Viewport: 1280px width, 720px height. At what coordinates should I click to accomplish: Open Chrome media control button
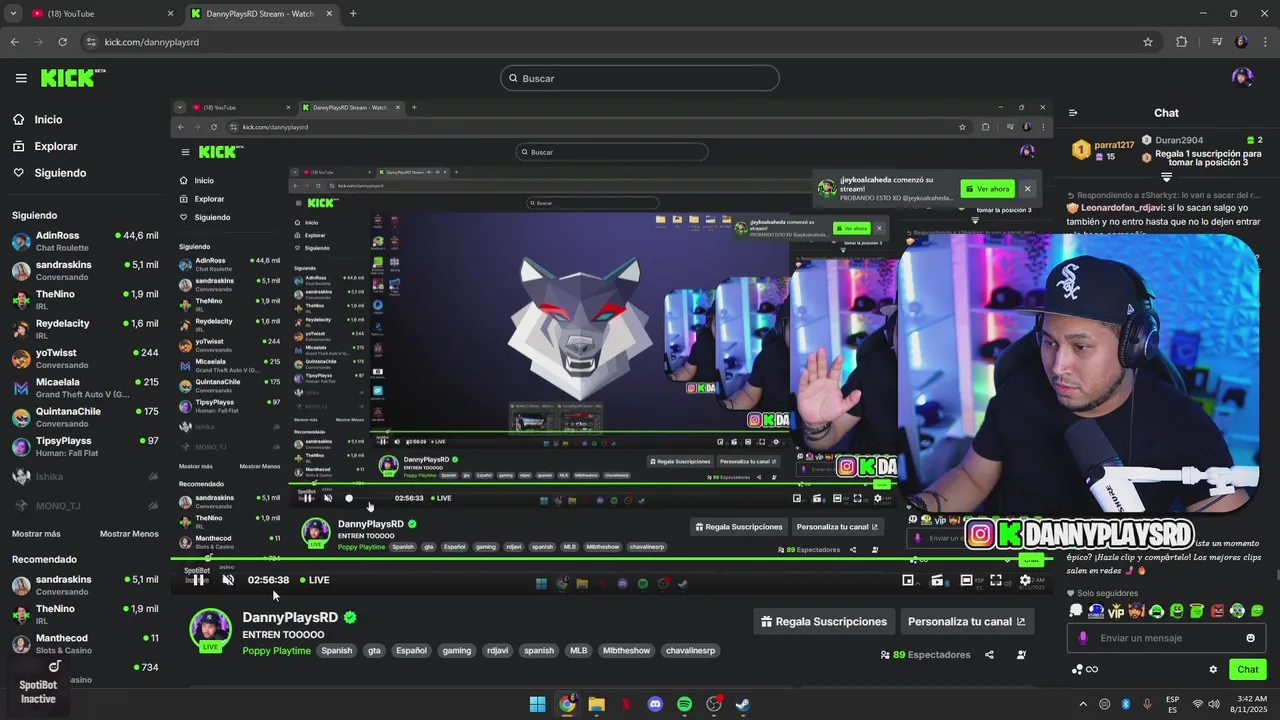pos(1217,42)
